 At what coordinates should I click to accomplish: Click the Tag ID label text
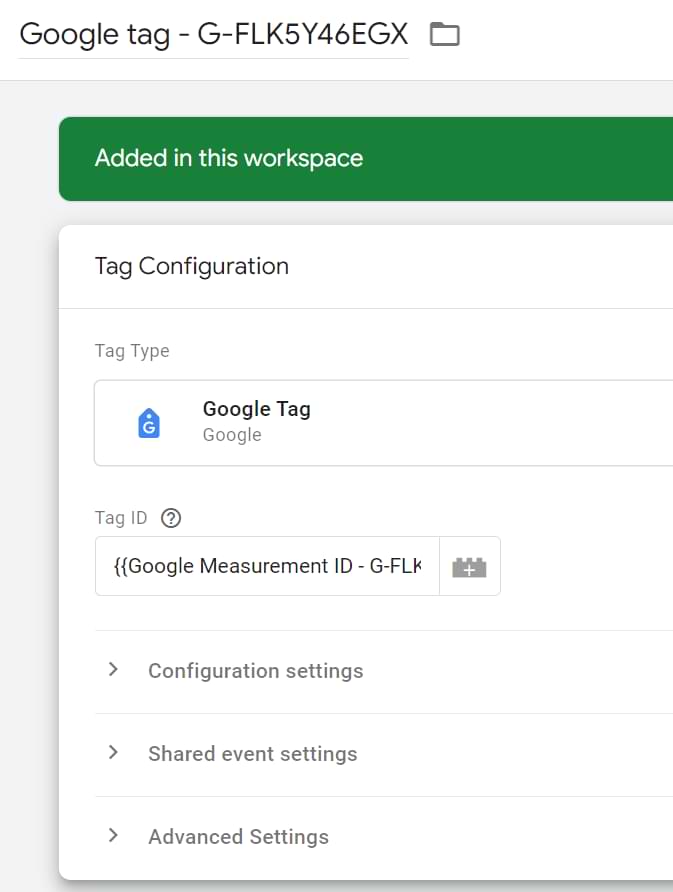(x=121, y=518)
